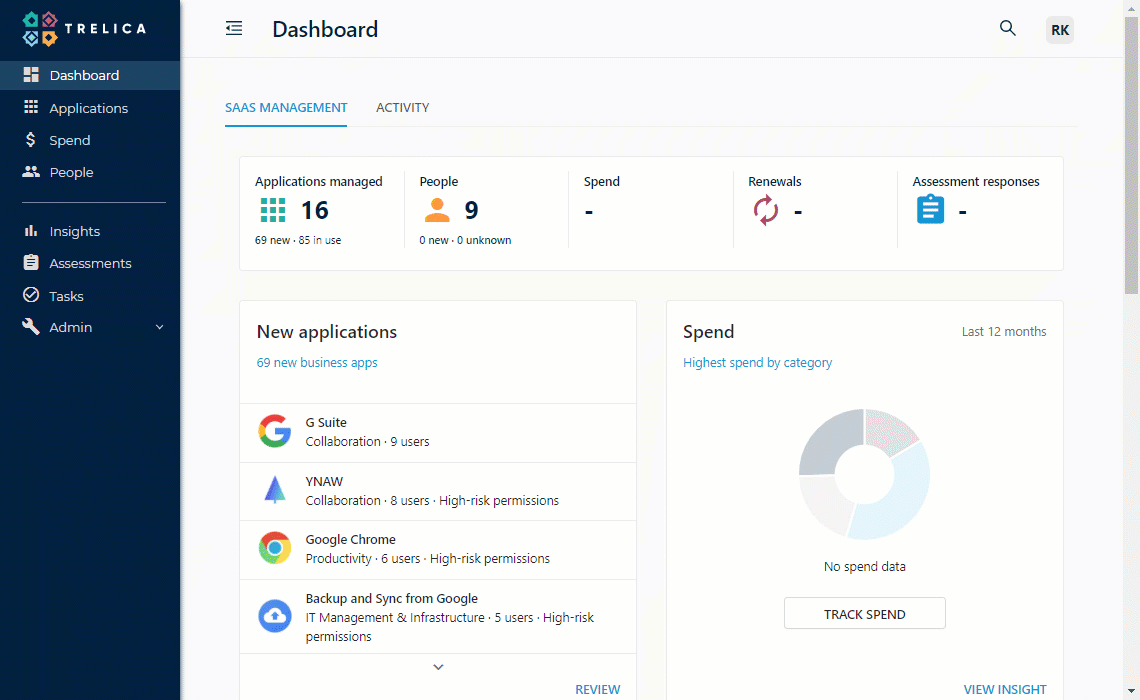Viewport: 1140px width, 700px height.
Task: Click the G Suite Google logo
Action: point(275,431)
